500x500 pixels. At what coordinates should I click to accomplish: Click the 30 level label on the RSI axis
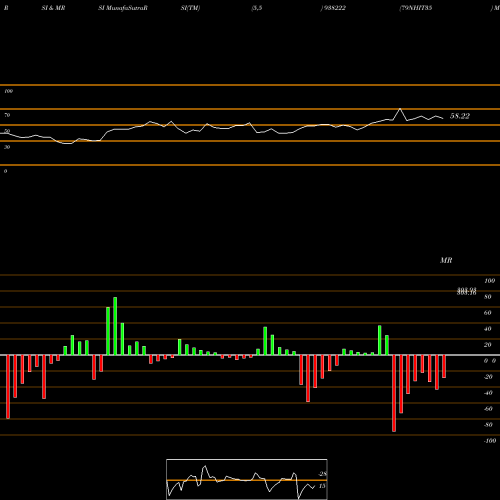click(7, 147)
